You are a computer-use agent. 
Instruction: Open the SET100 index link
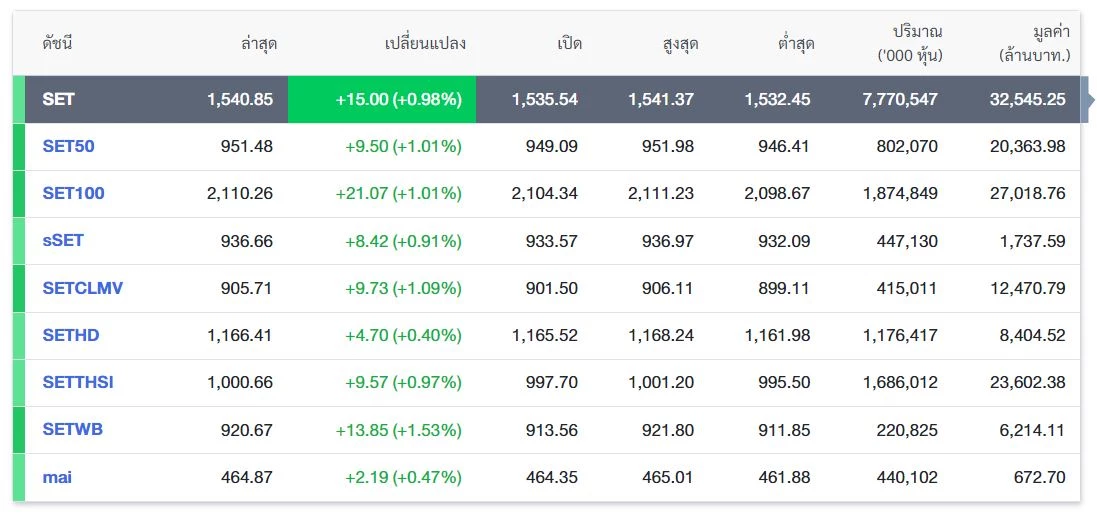pyautogui.click(x=73, y=193)
